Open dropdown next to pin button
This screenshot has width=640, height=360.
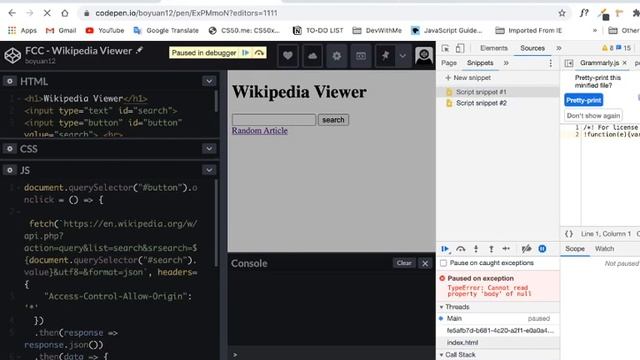402,56
